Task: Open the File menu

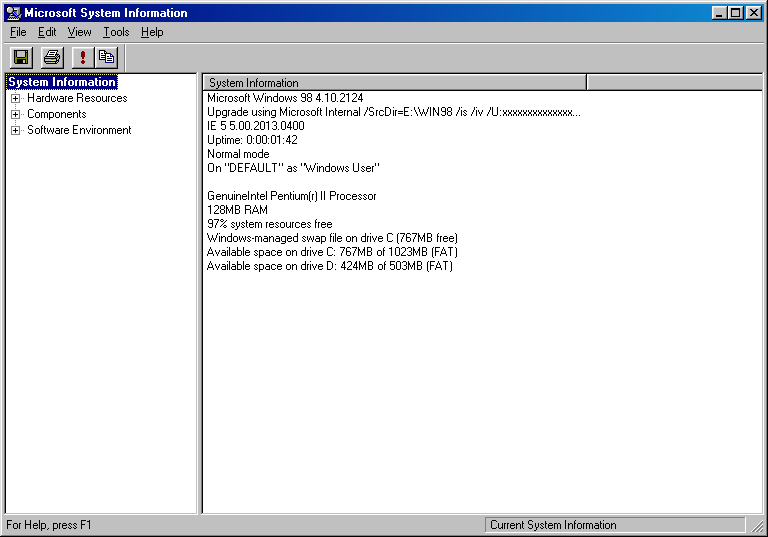Action: coord(18,32)
